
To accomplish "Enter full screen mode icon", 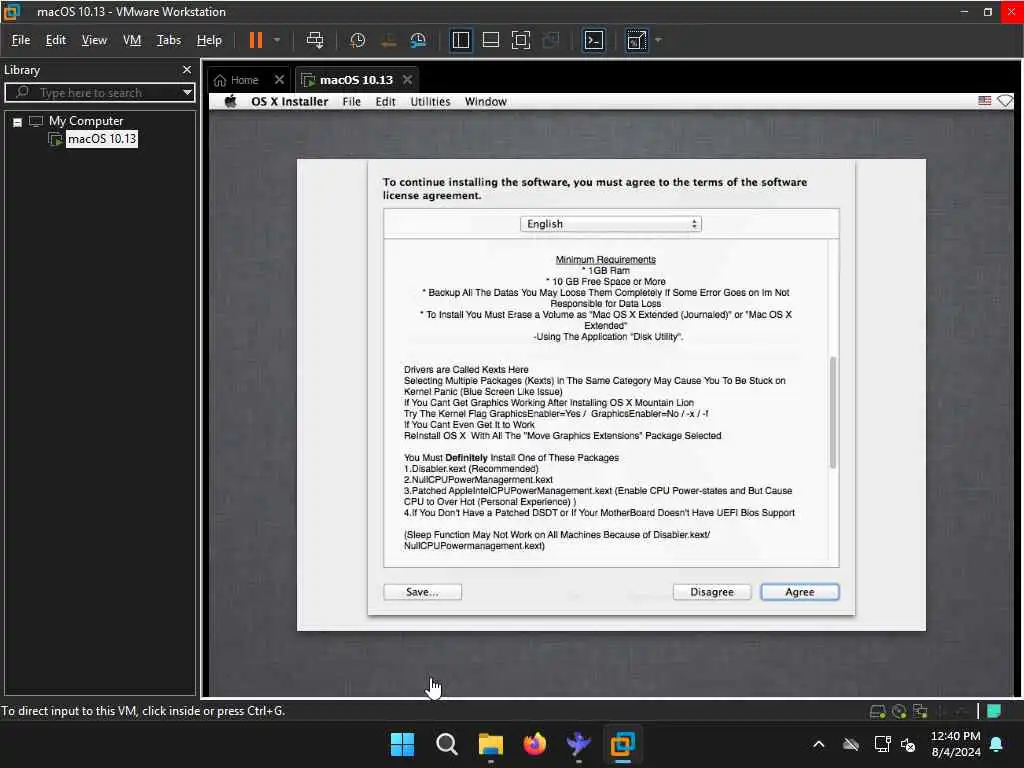I will click(520, 40).
